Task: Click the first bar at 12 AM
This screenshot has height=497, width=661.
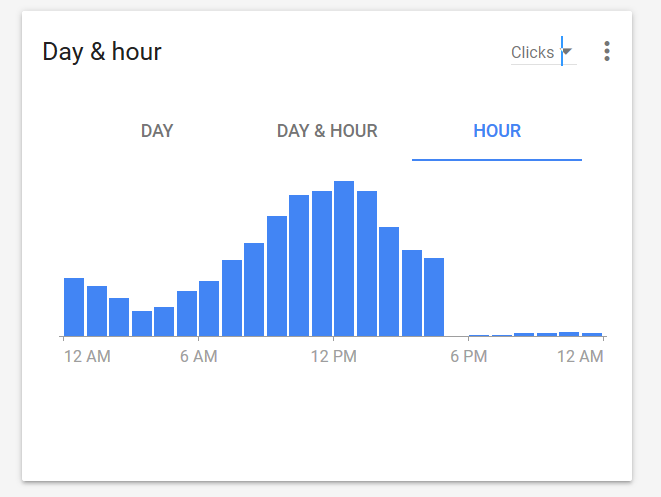Action: [x=74, y=307]
